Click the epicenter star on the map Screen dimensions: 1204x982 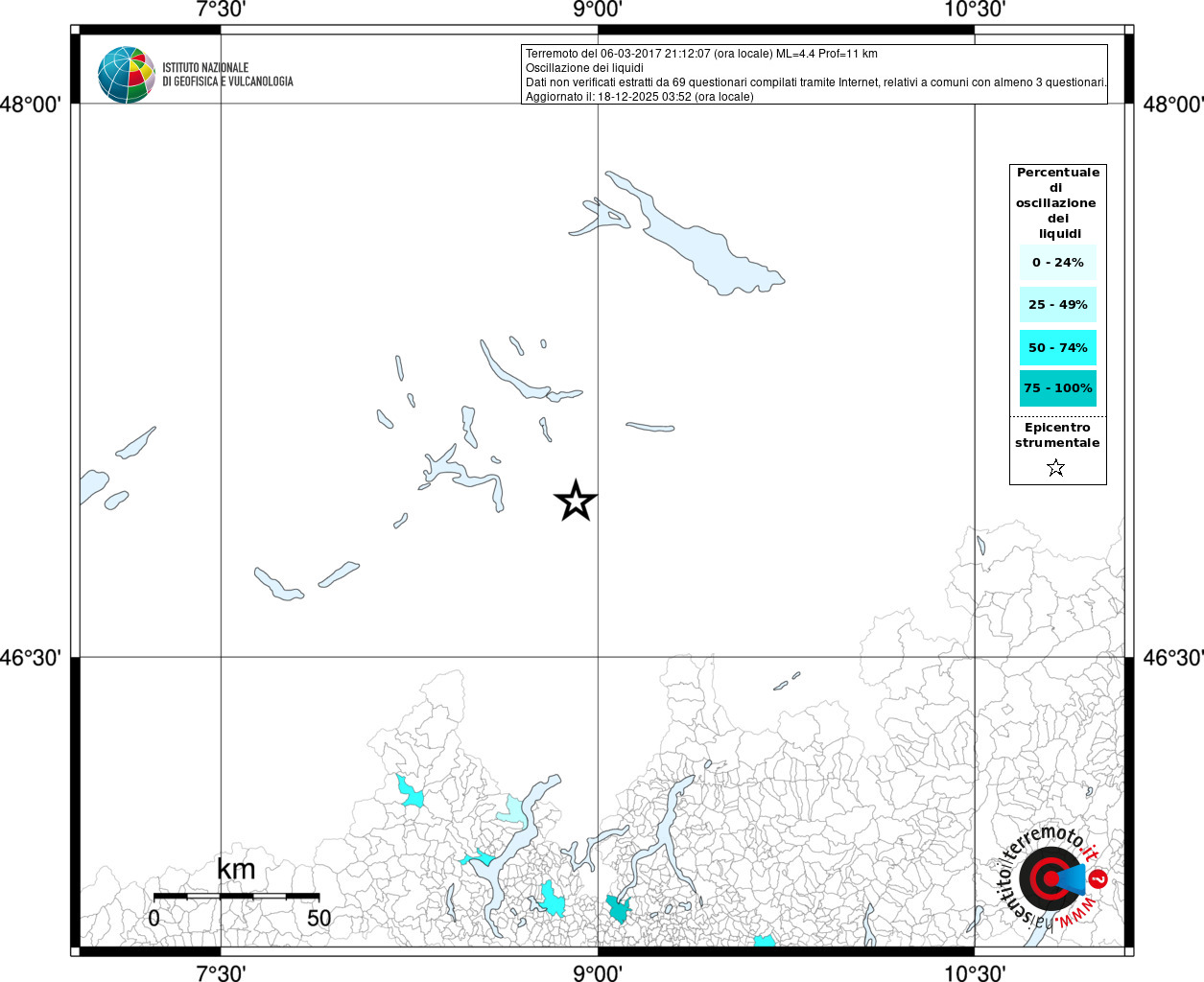pyautogui.click(x=576, y=501)
